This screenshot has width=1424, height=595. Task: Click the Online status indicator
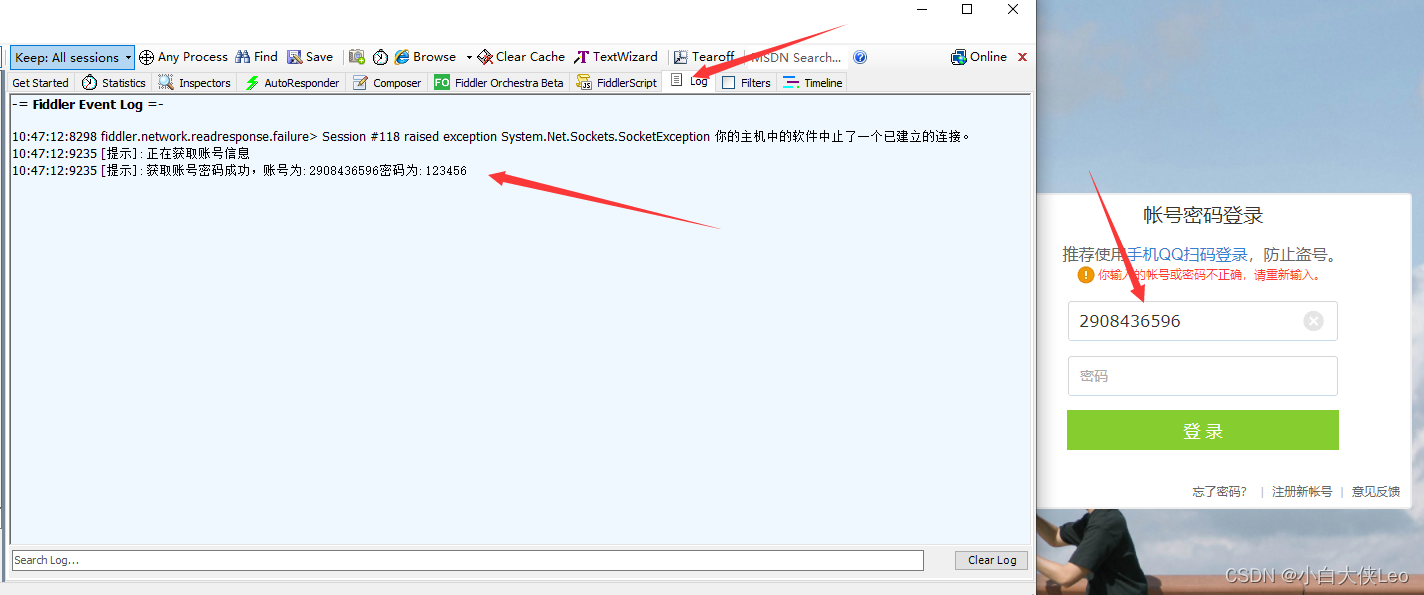point(979,57)
